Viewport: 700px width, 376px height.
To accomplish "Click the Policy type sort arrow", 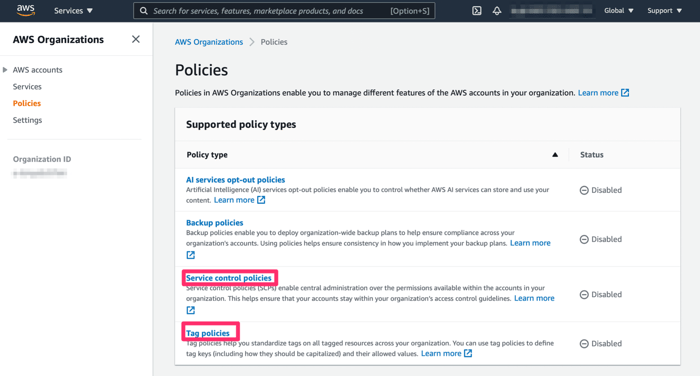I will pyautogui.click(x=555, y=155).
